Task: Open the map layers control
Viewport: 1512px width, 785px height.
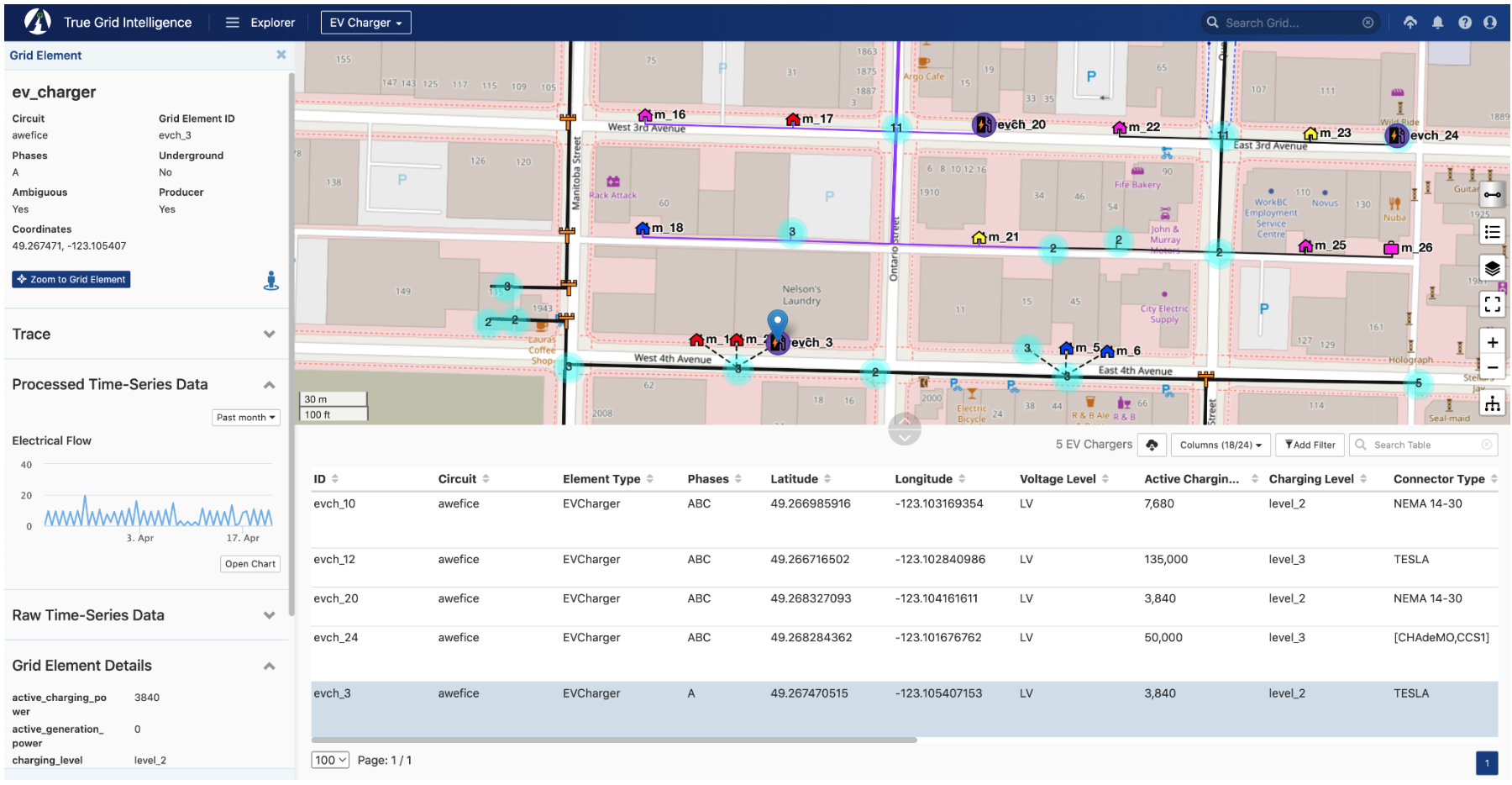Action: (1492, 269)
